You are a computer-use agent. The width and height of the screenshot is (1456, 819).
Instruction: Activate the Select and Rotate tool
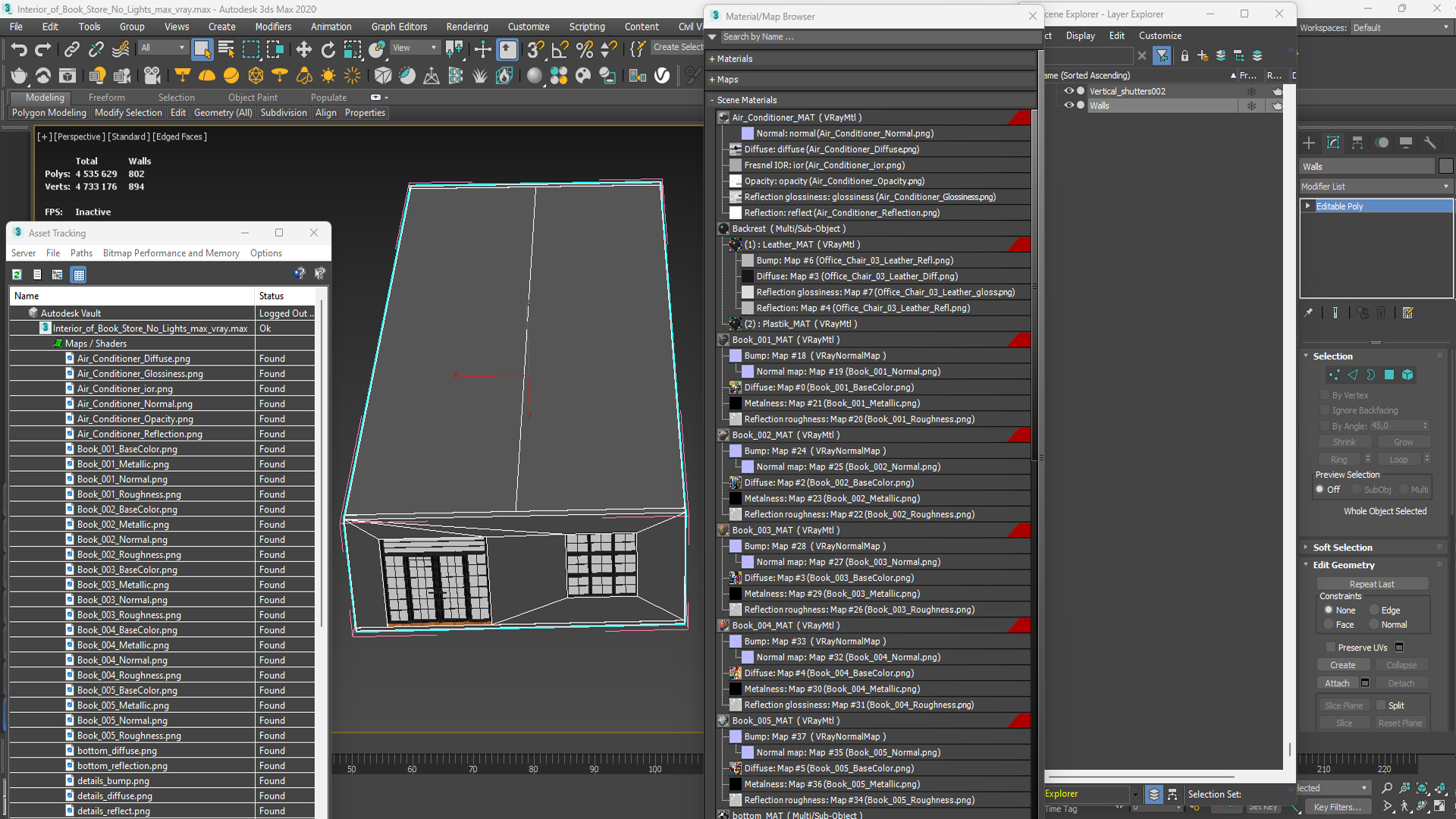coord(328,50)
